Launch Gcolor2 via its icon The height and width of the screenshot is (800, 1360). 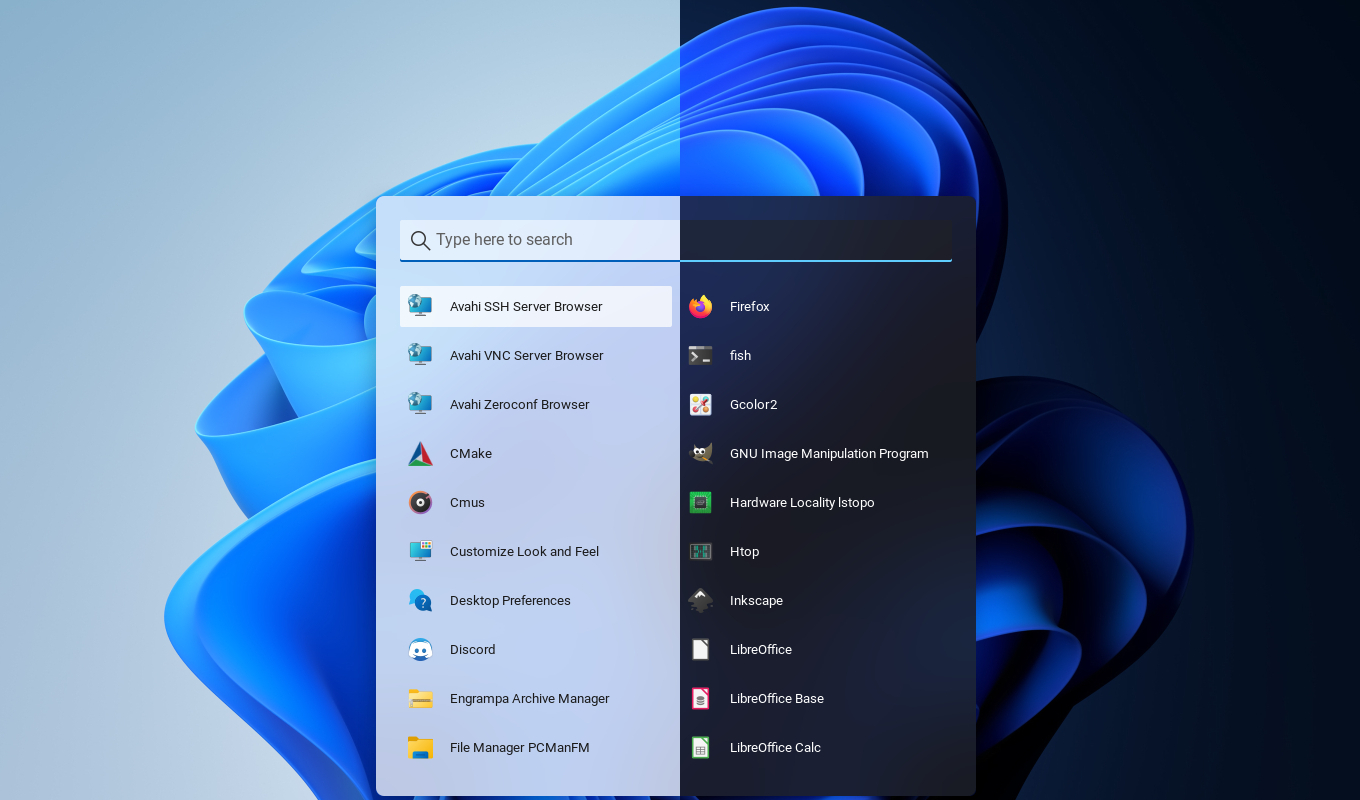coord(701,405)
